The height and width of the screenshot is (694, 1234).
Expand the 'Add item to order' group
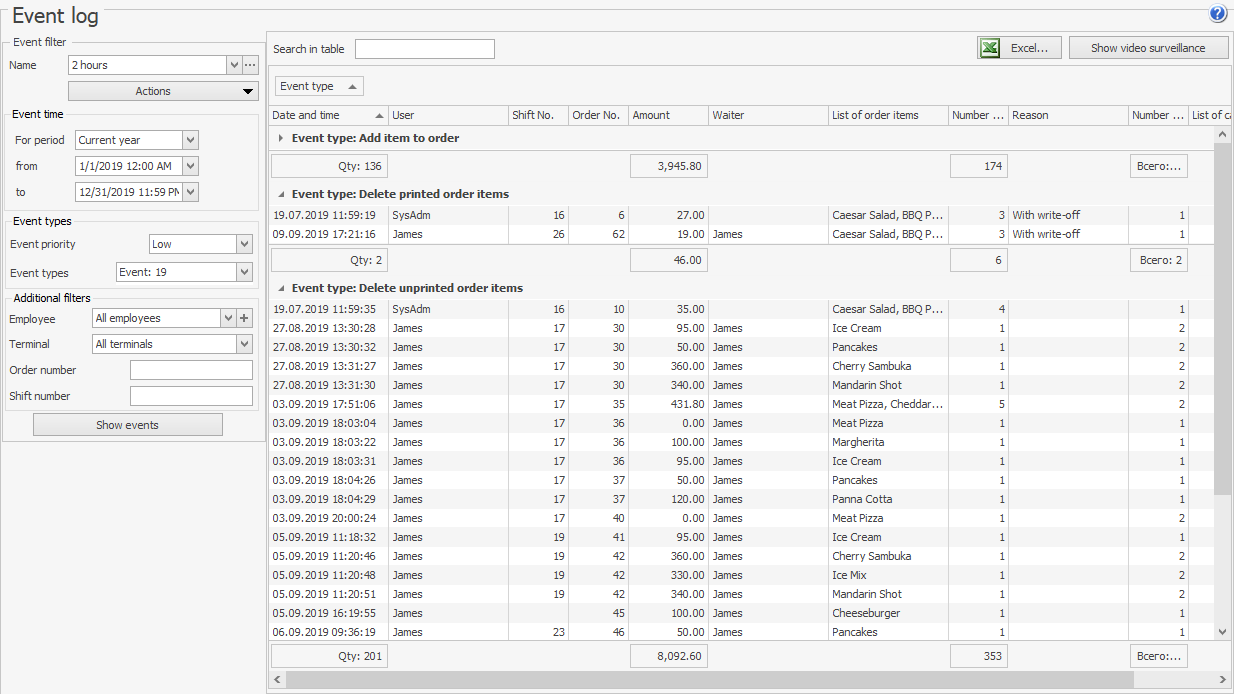coord(281,138)
